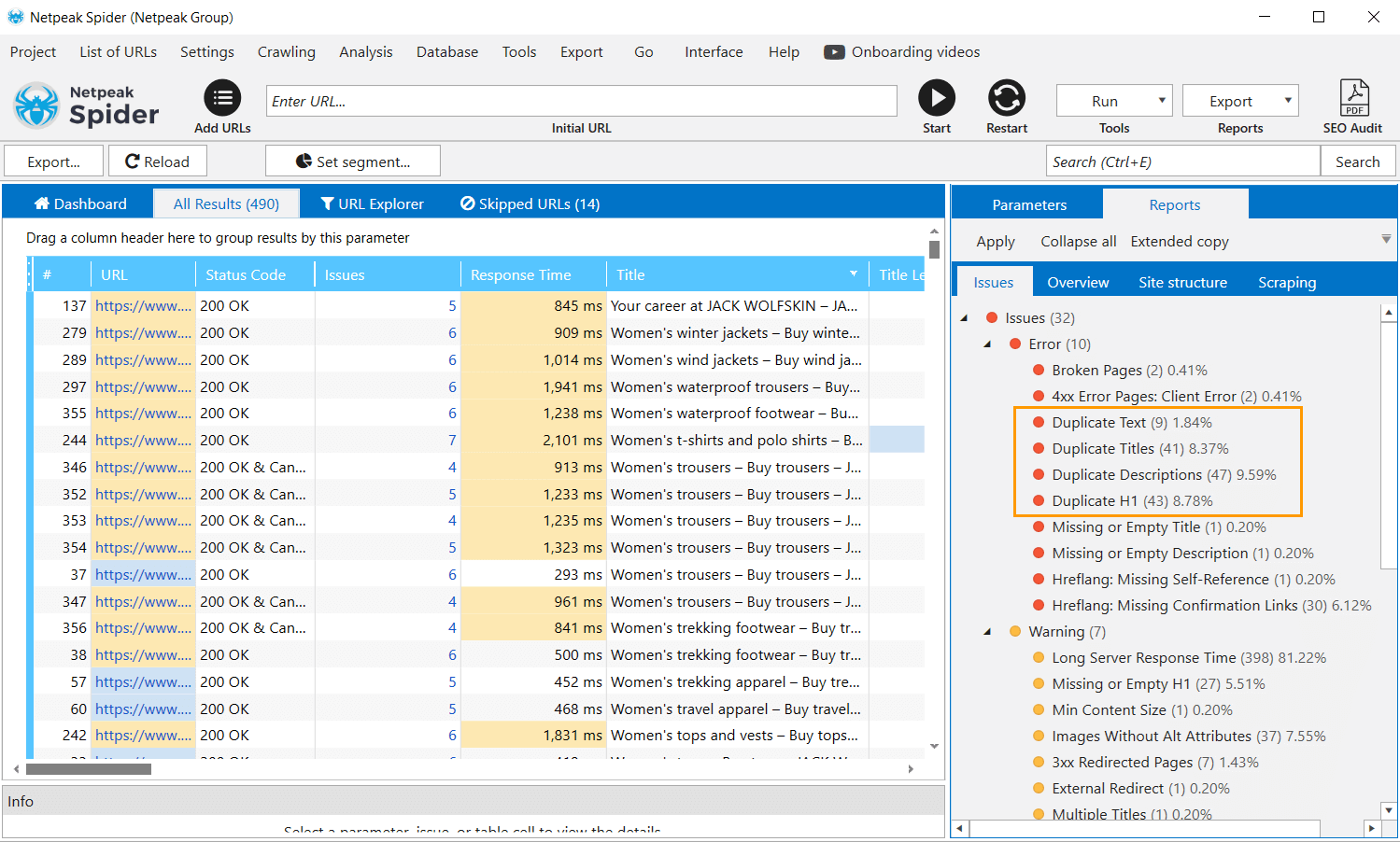1400x842 pixels.
Task: Open the Project menu
Action: 33,52
